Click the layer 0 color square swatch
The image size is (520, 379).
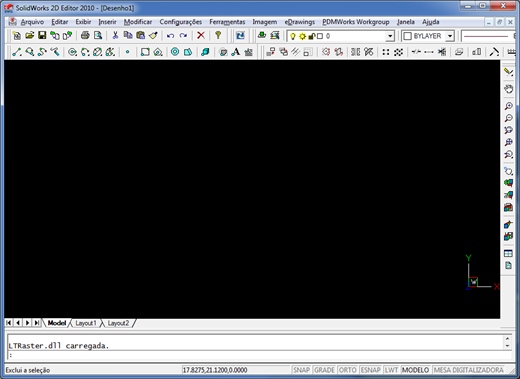pos(320,36)
